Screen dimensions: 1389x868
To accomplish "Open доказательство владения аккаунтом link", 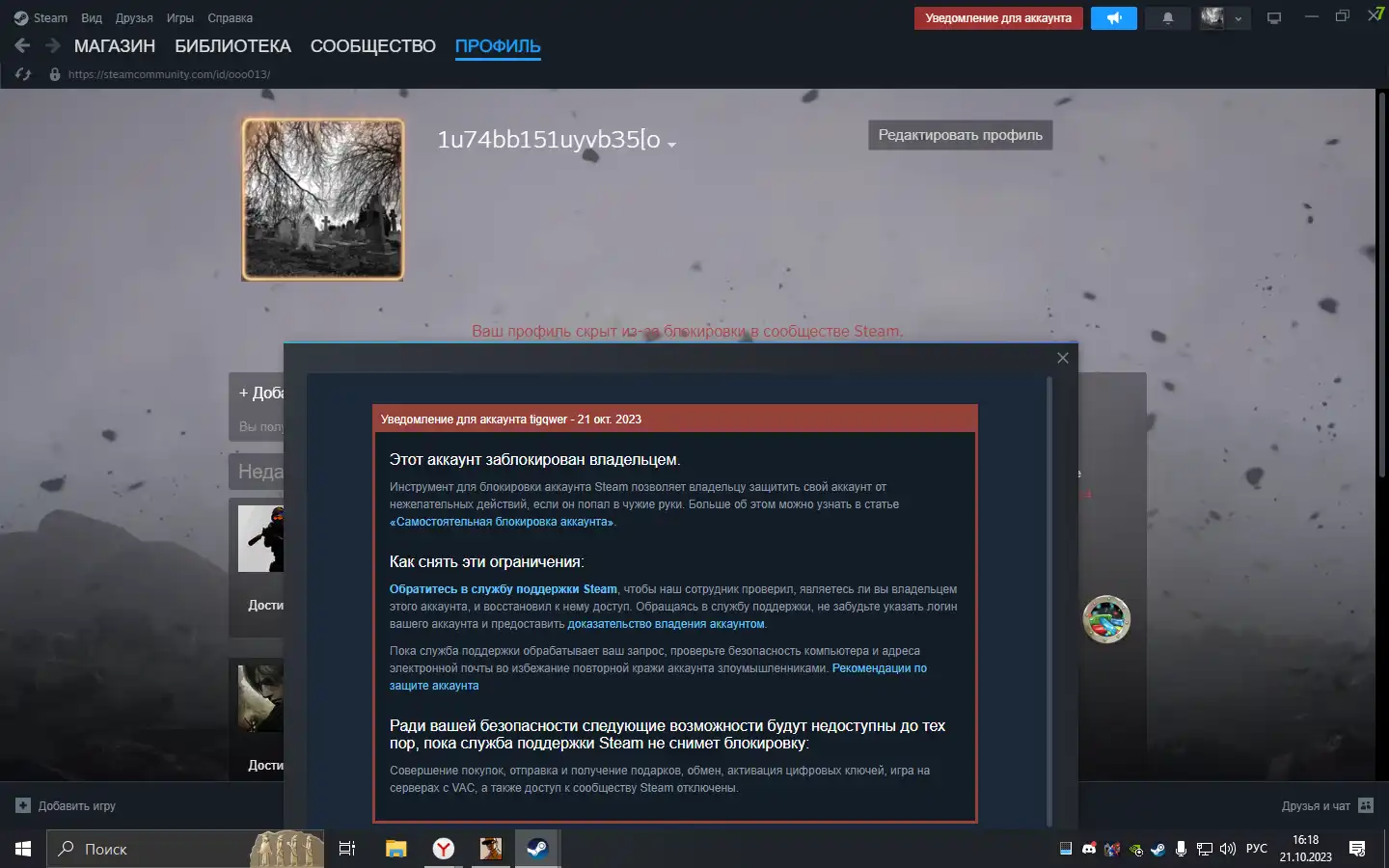I will pyautogui.click(x=666, y=624).
